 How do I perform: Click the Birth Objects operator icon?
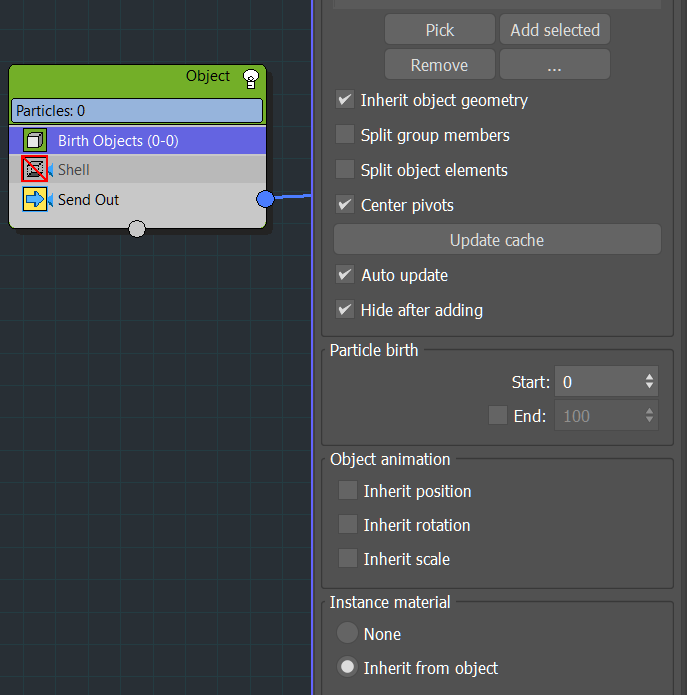(35, 141)
